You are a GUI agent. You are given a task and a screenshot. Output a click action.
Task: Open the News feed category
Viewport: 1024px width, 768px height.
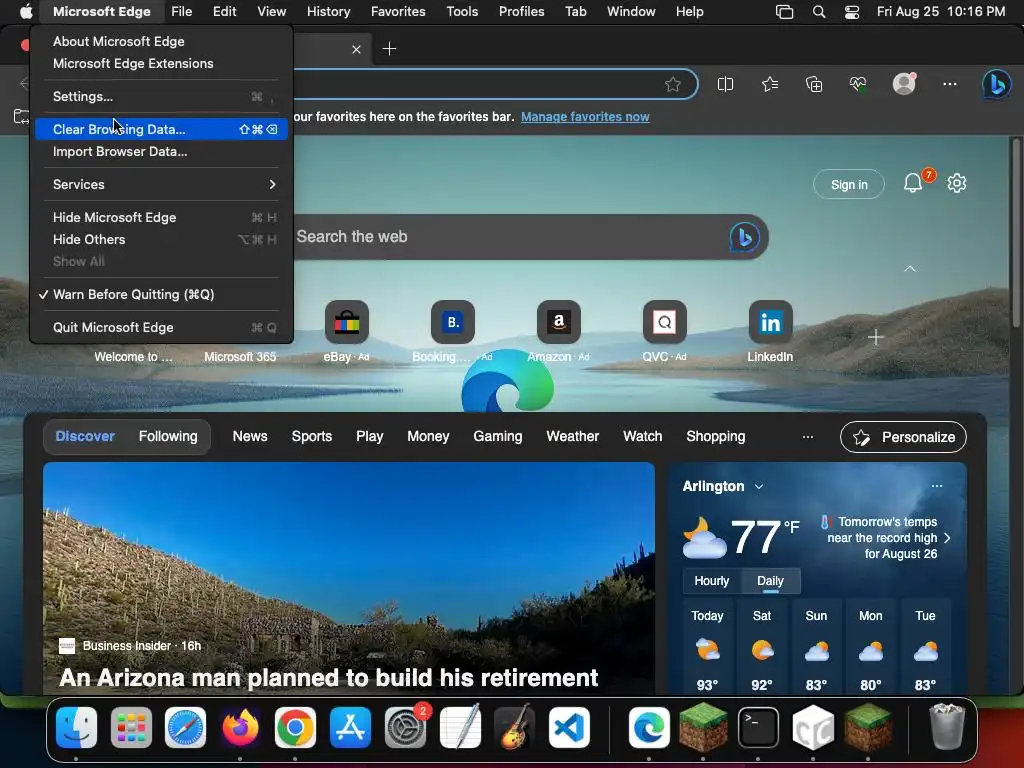point(250,436)
